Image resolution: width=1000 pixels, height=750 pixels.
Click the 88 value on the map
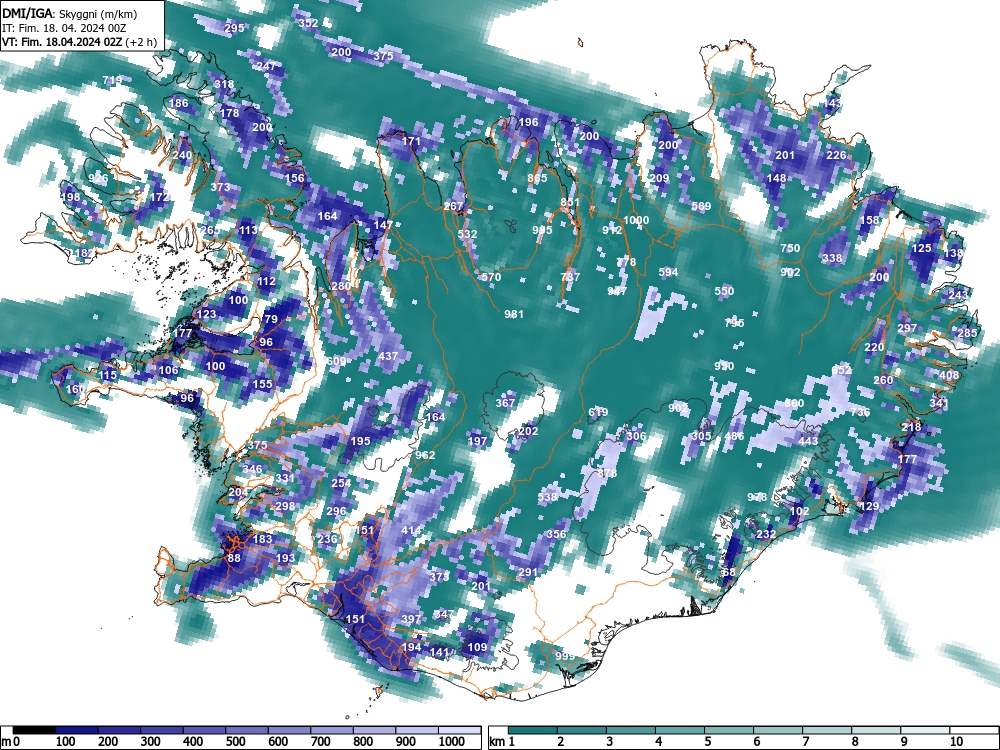point(234,559)
